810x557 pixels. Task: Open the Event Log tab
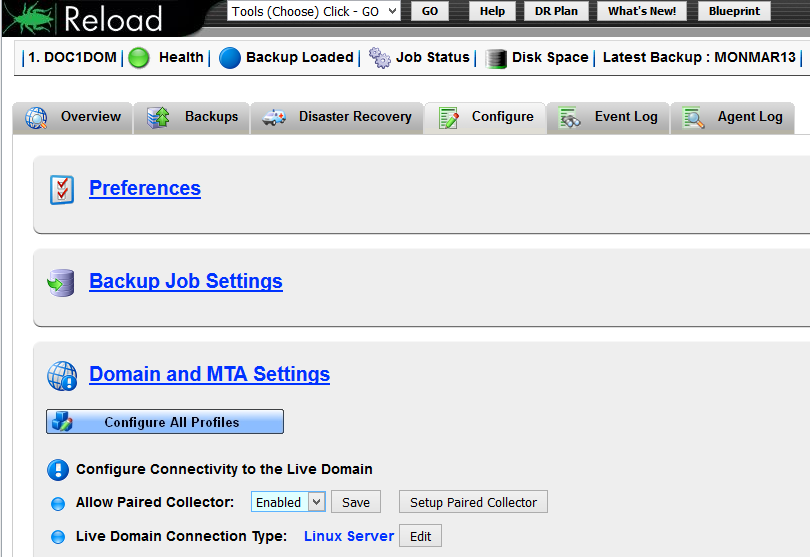(608, 117)
